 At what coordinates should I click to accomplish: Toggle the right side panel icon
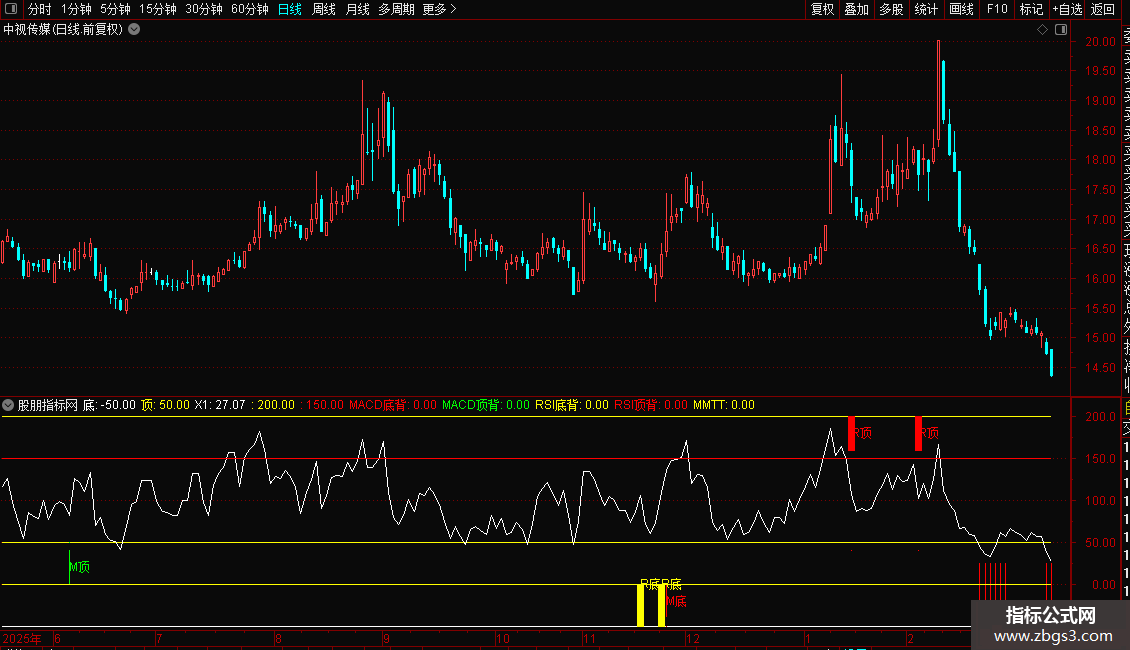1061,30
